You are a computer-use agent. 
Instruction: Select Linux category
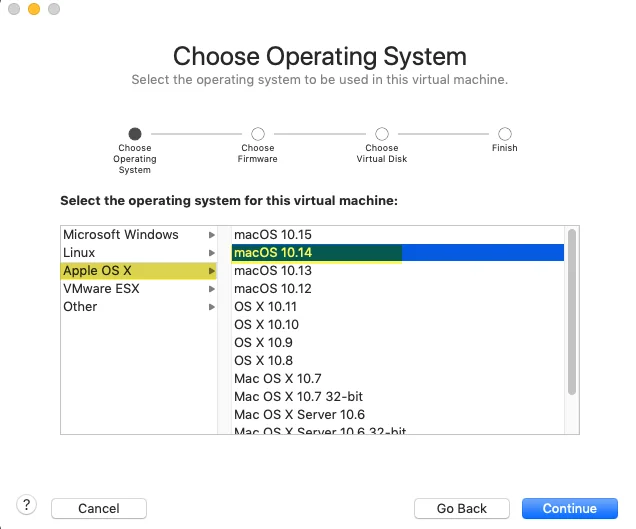[x=138, y=253]
